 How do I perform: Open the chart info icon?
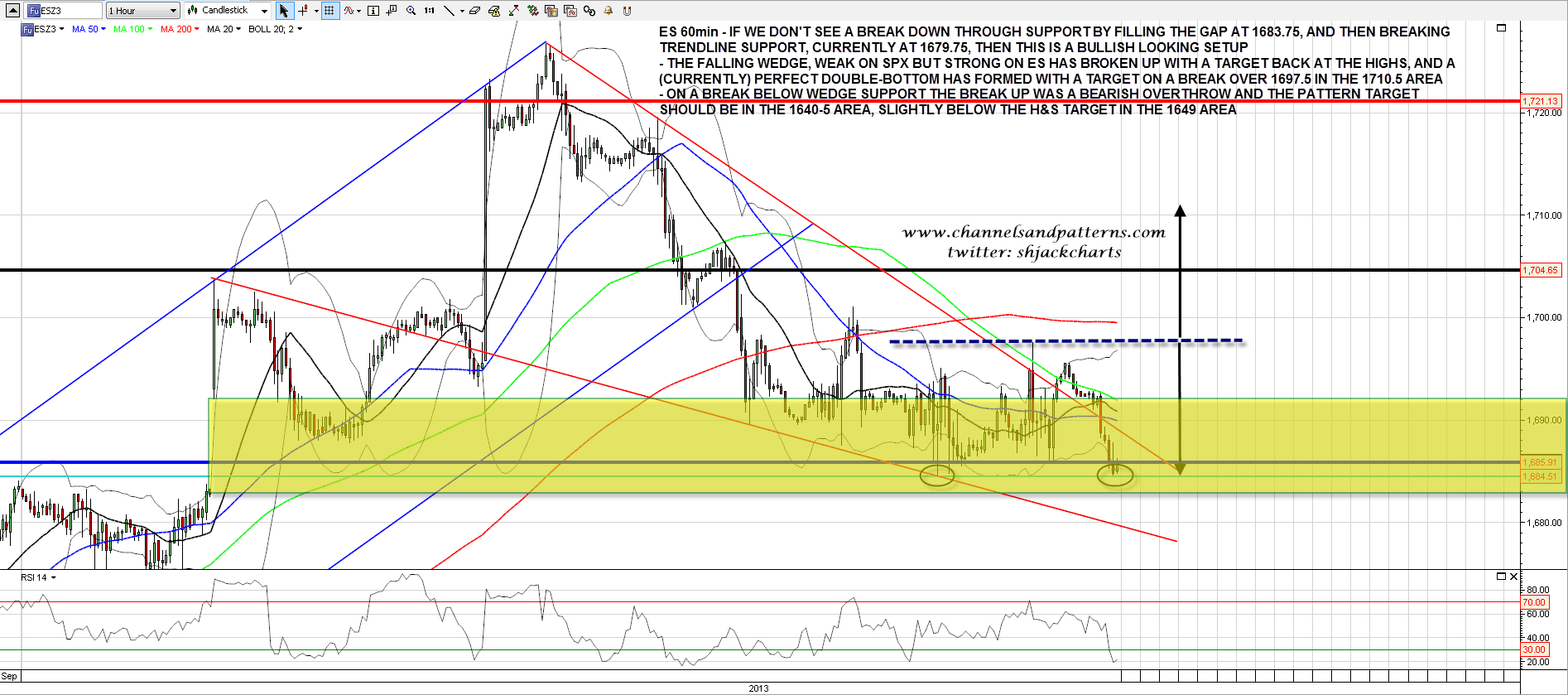(x=373, y=11)
